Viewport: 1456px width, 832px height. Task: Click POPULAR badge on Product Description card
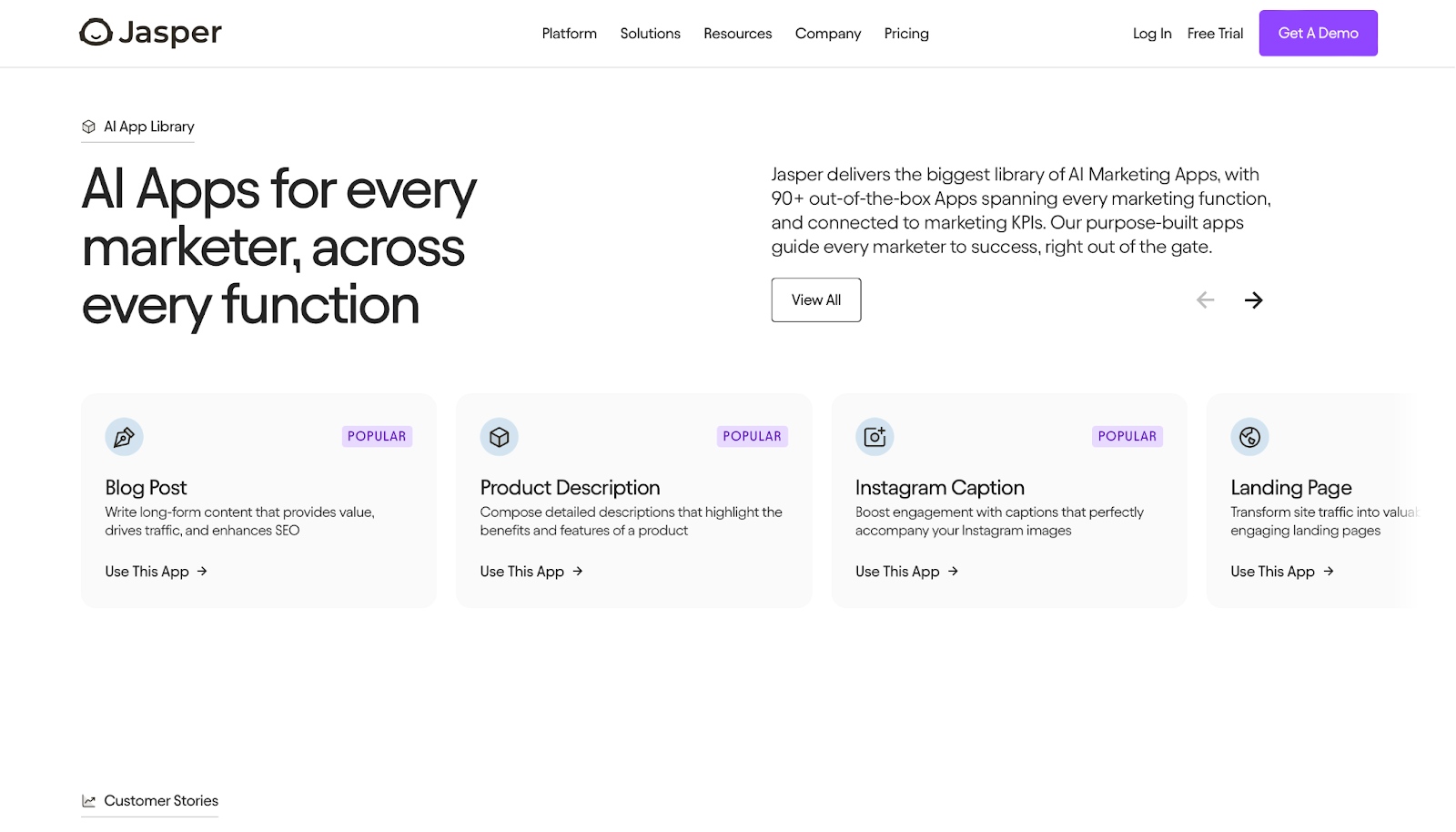pos(752,436)
